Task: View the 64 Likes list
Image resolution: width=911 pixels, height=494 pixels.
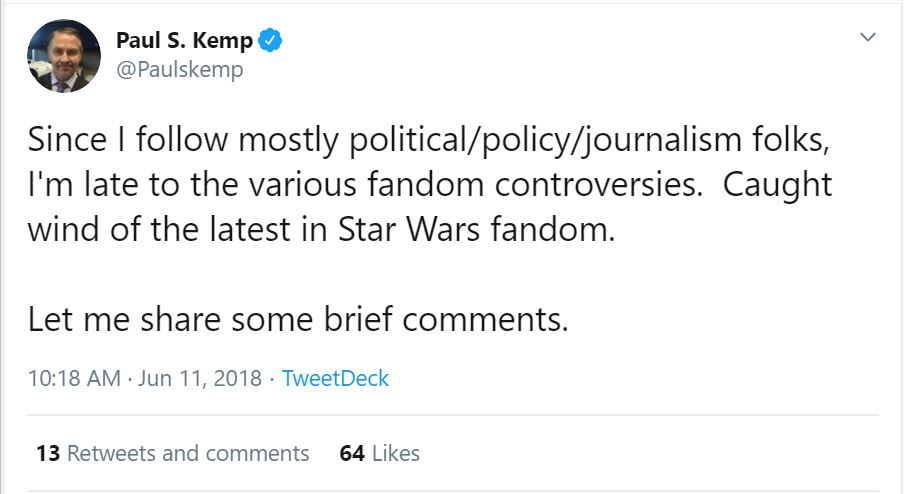Action: click(x=379, y=453)
